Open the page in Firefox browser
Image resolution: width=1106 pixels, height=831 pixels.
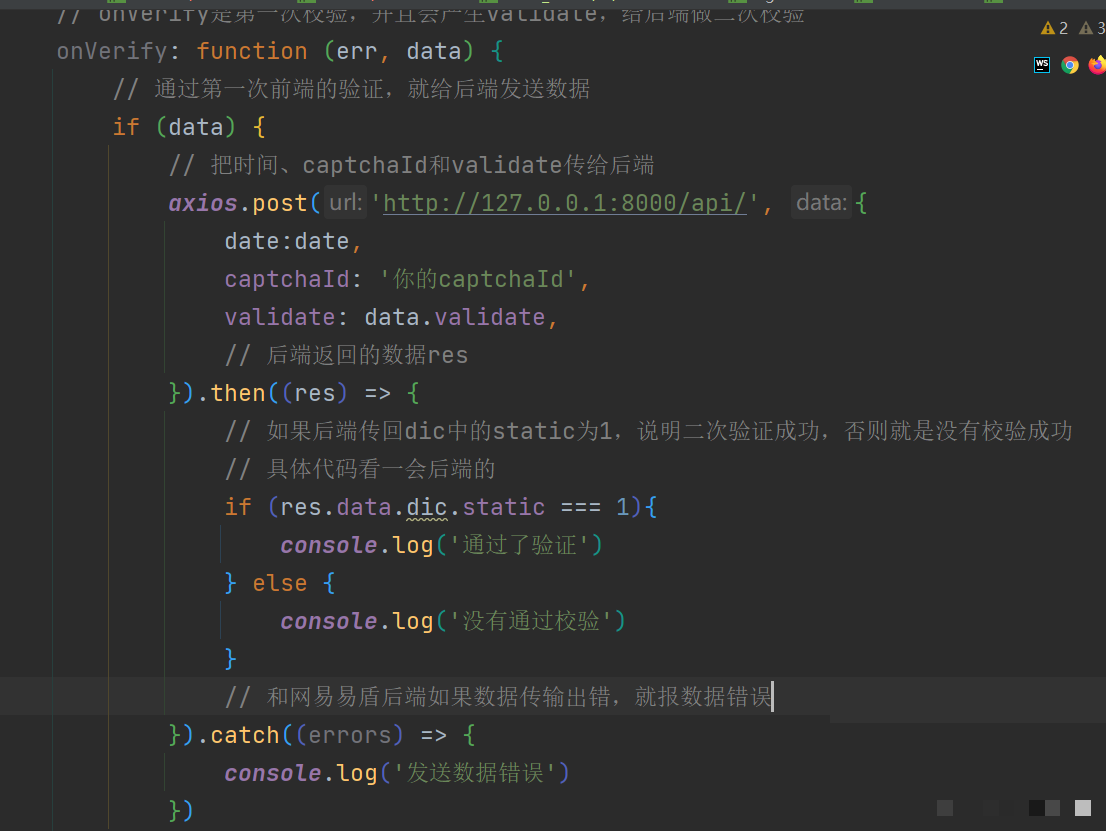pyautogui.click(x=1097, y=65)
